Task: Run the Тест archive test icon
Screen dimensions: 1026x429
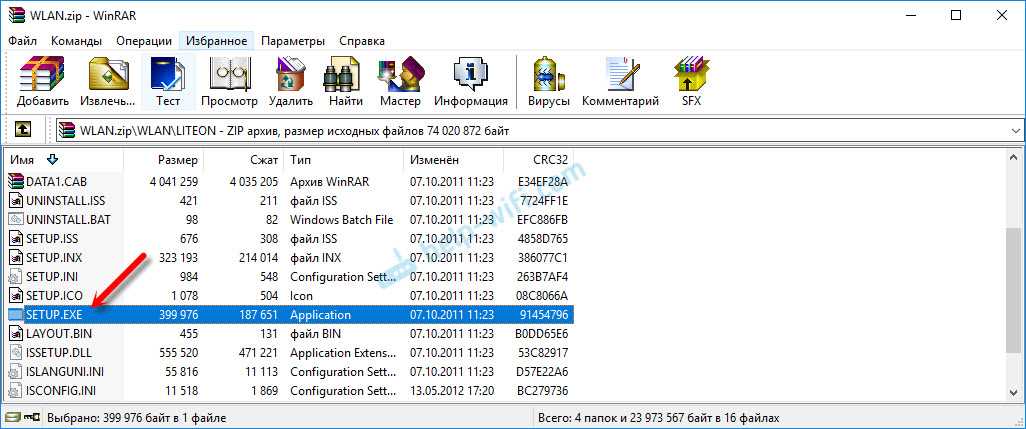Action: point(168,82)
